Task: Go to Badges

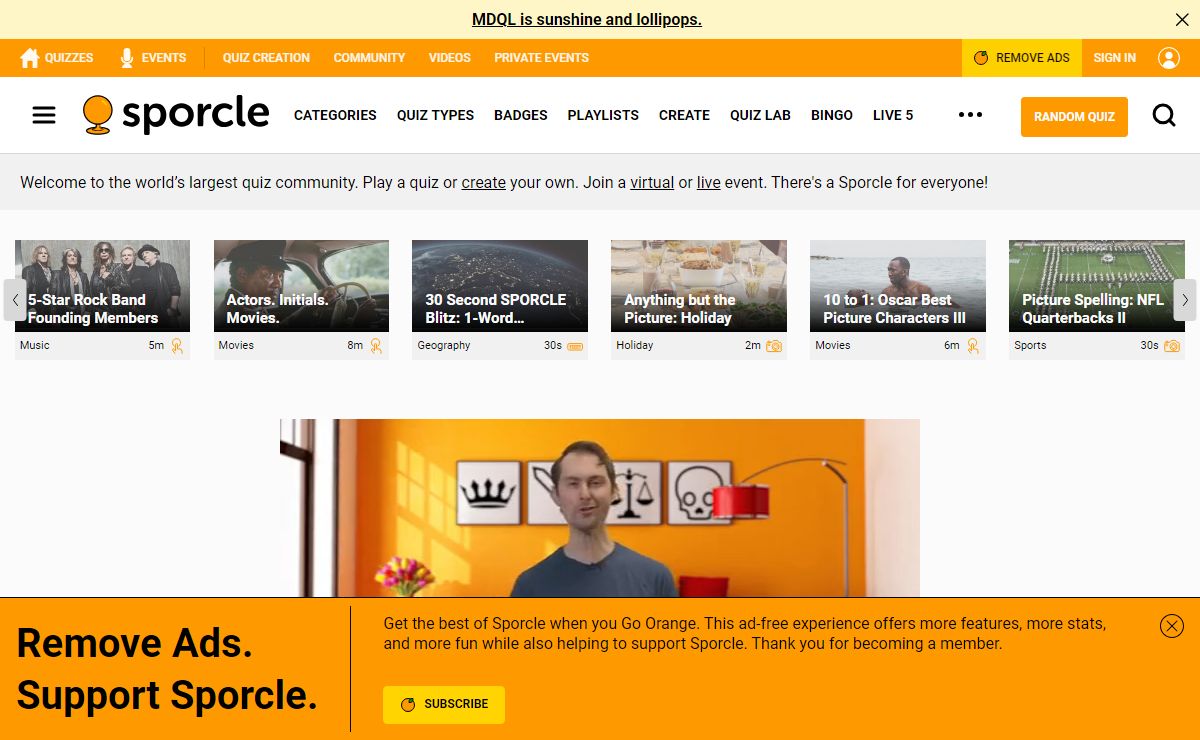Action: point(521,115)
